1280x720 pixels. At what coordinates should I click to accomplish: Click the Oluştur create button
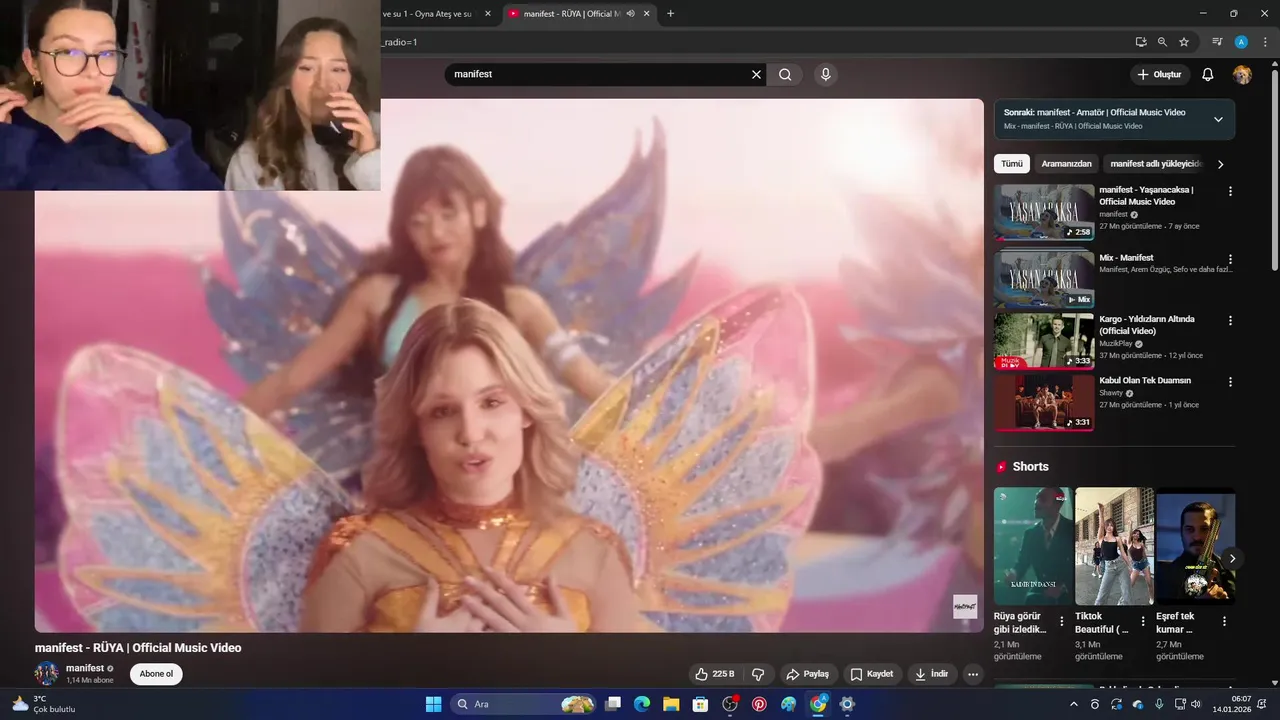coord(1160,74)
